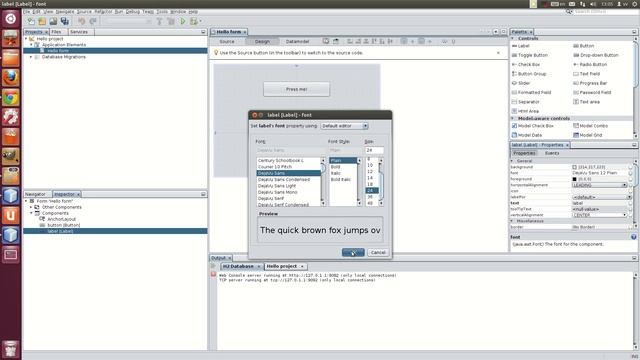640x360 pixels.
Task: Open the horizontalAlignment LEADING dropdown
Action: point(599,185)
